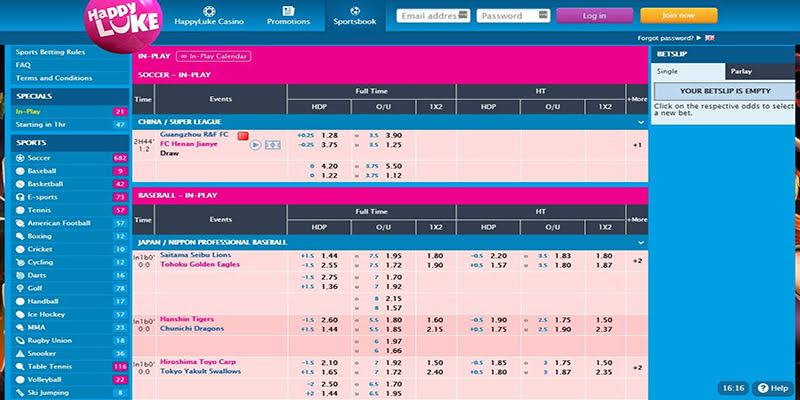This screenshot has width=800, height=400.
Task: Switch to the Parlay betslip tab
Action: click(x=760, y=71)
